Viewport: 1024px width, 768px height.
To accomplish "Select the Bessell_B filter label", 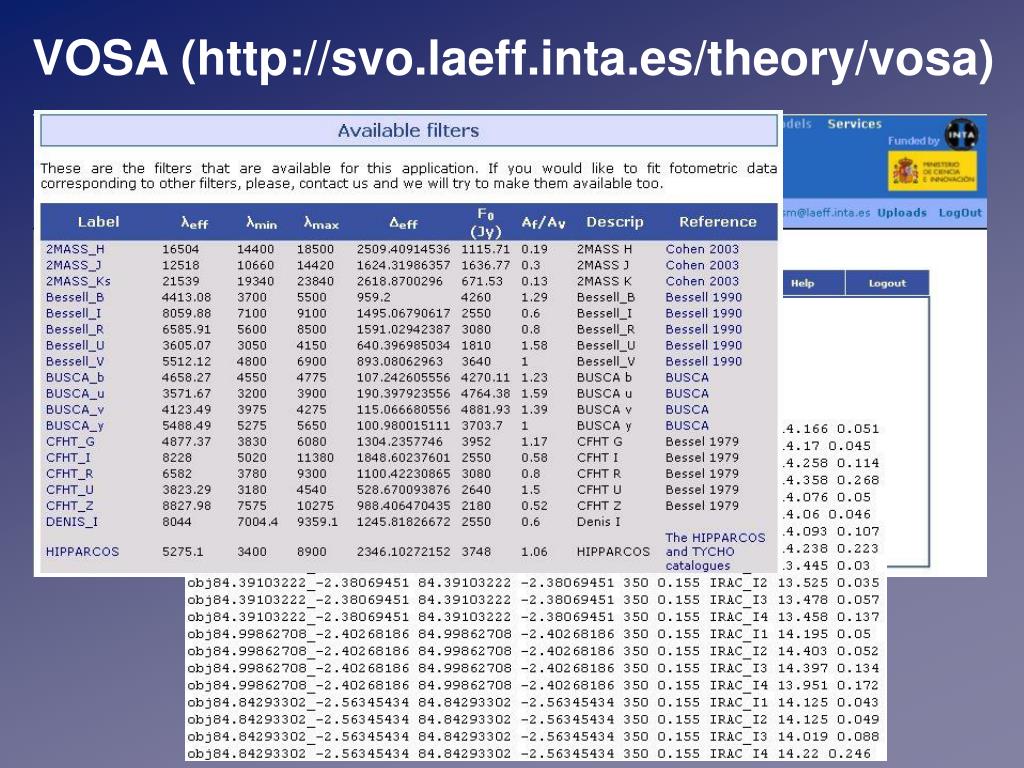I will (x=75, y=297).
